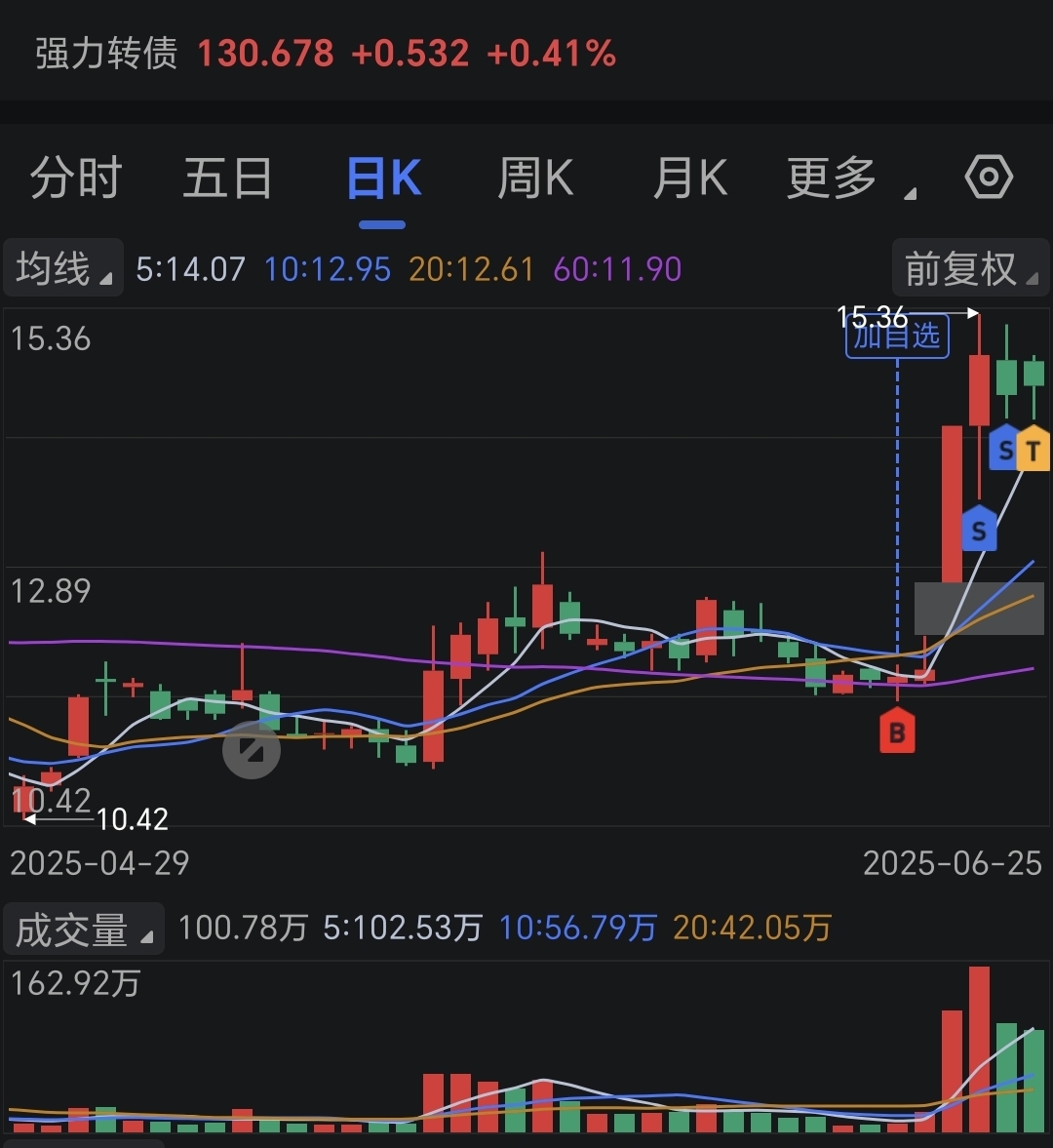Click the 20:12.61 moving average value

472,269
